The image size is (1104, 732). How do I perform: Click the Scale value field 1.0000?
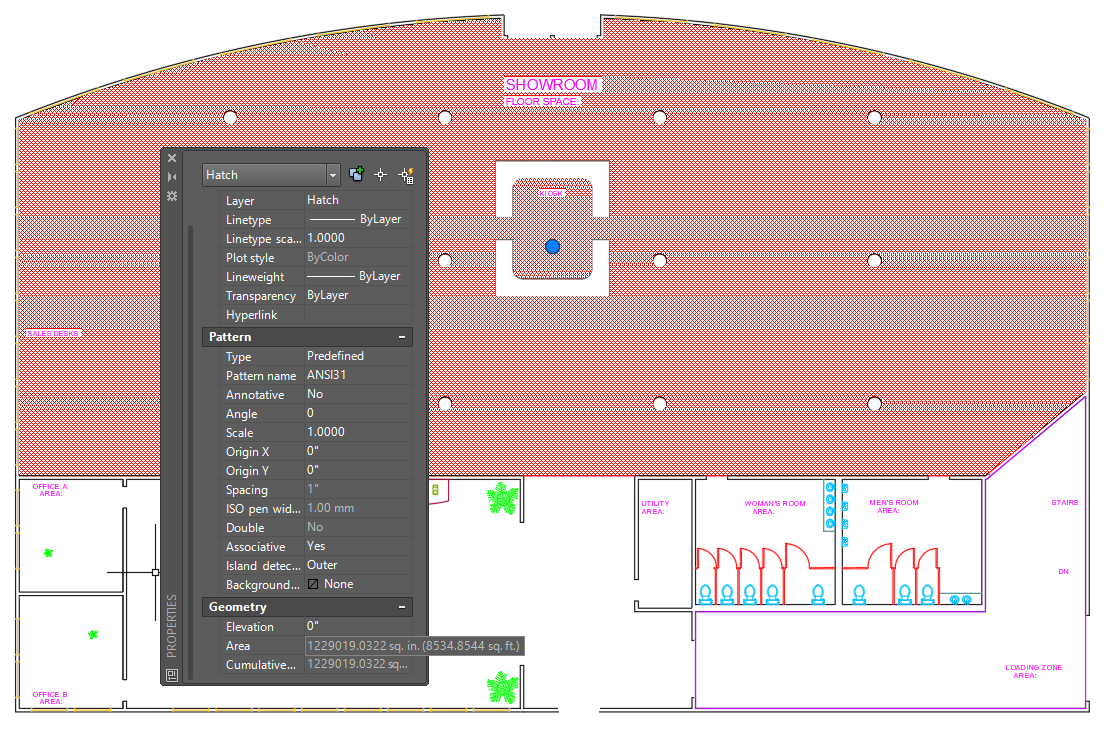357,433
